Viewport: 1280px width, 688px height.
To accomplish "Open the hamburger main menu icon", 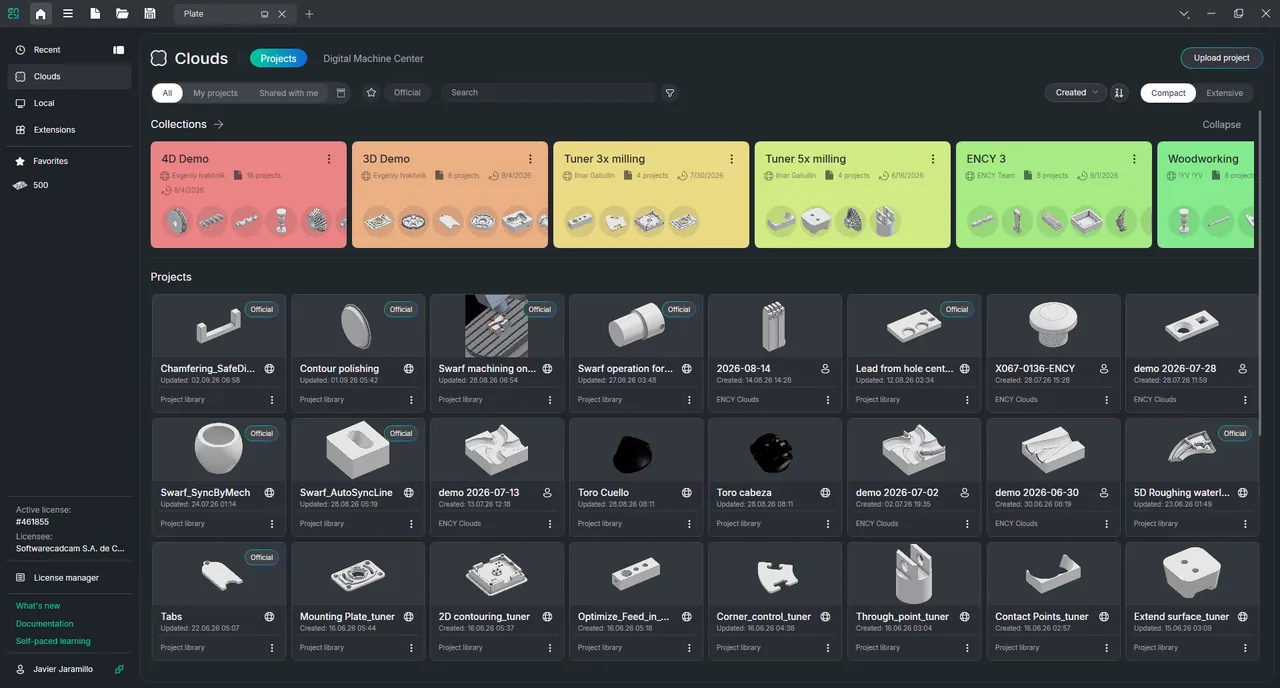I will (x=68, y=14).
